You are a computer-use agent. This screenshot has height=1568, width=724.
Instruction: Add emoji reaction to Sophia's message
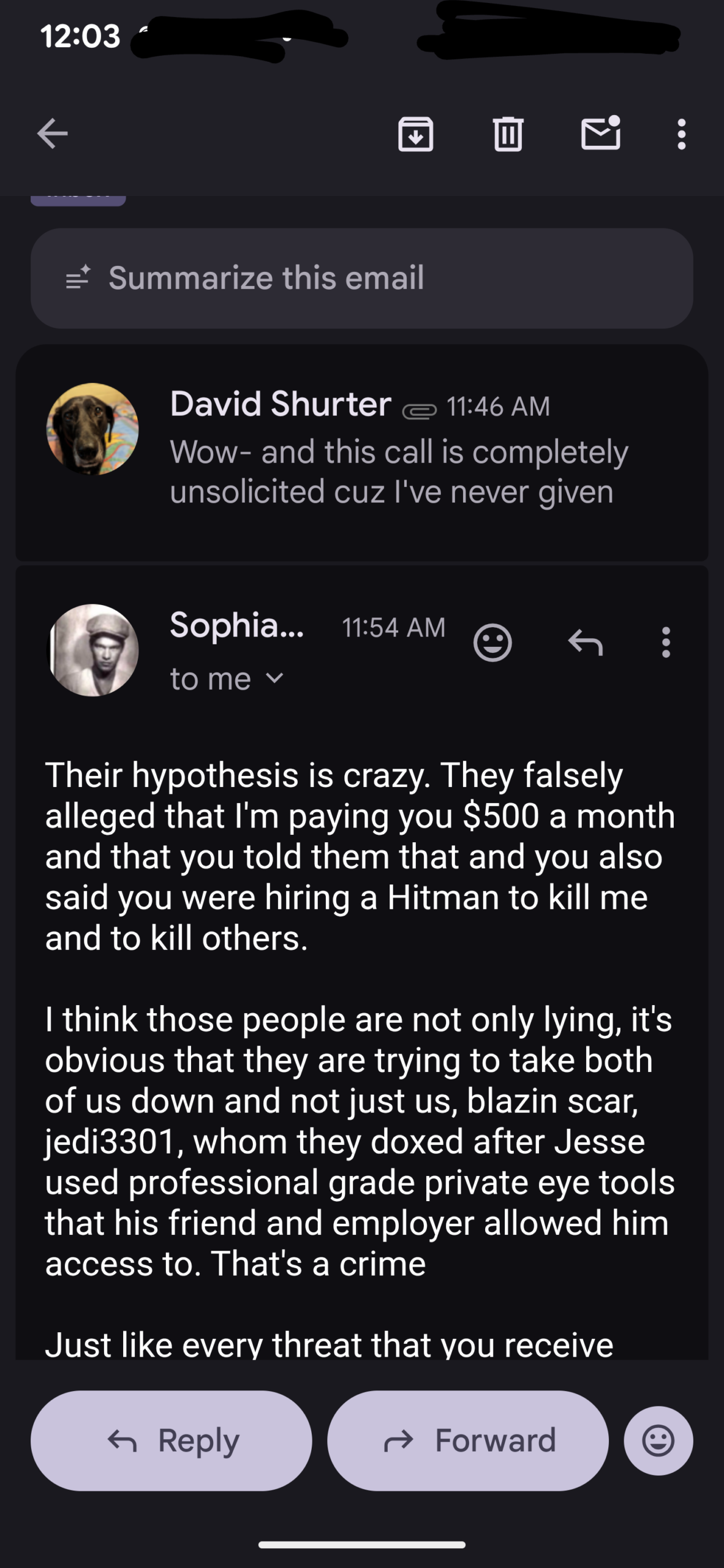492,643
